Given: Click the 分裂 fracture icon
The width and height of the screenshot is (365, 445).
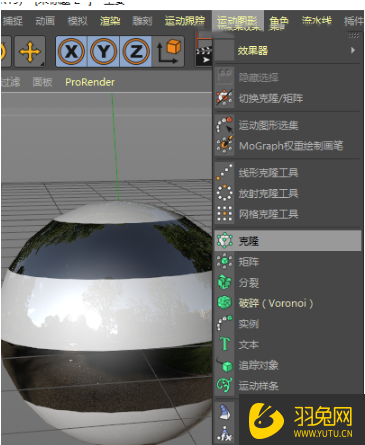Looking at the screenshot, I should (225, 282).
